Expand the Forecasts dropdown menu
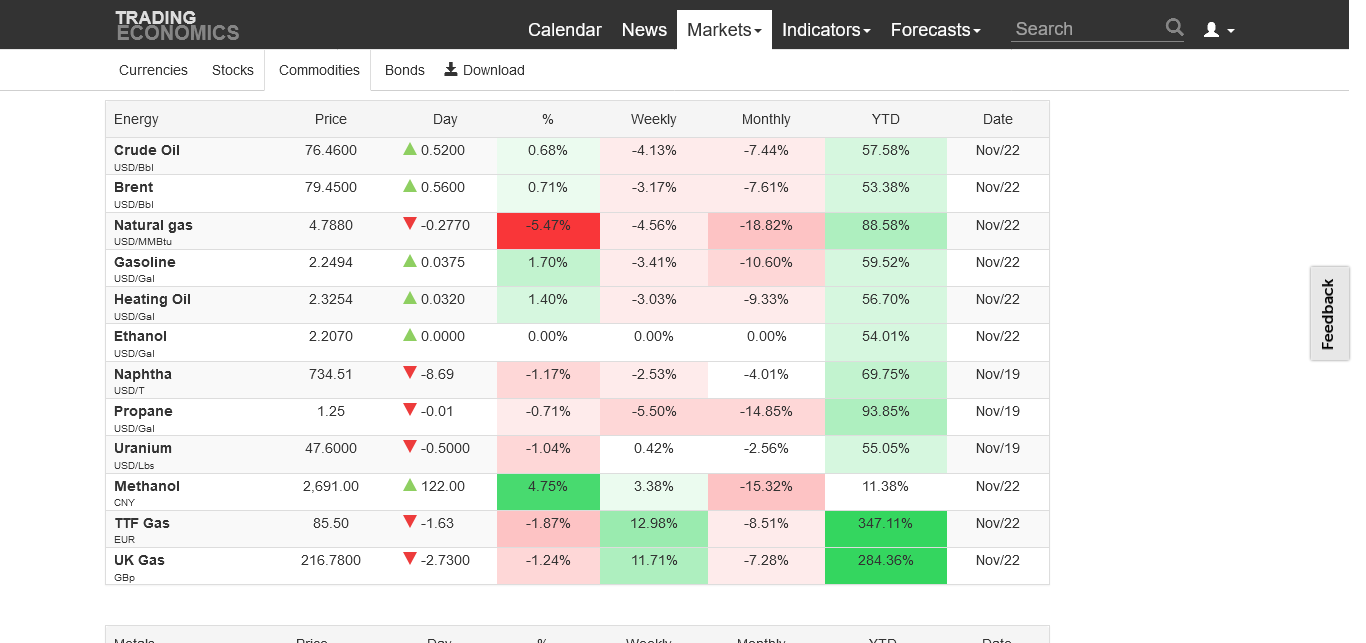1366x643 pixels. tap(935, 30)
